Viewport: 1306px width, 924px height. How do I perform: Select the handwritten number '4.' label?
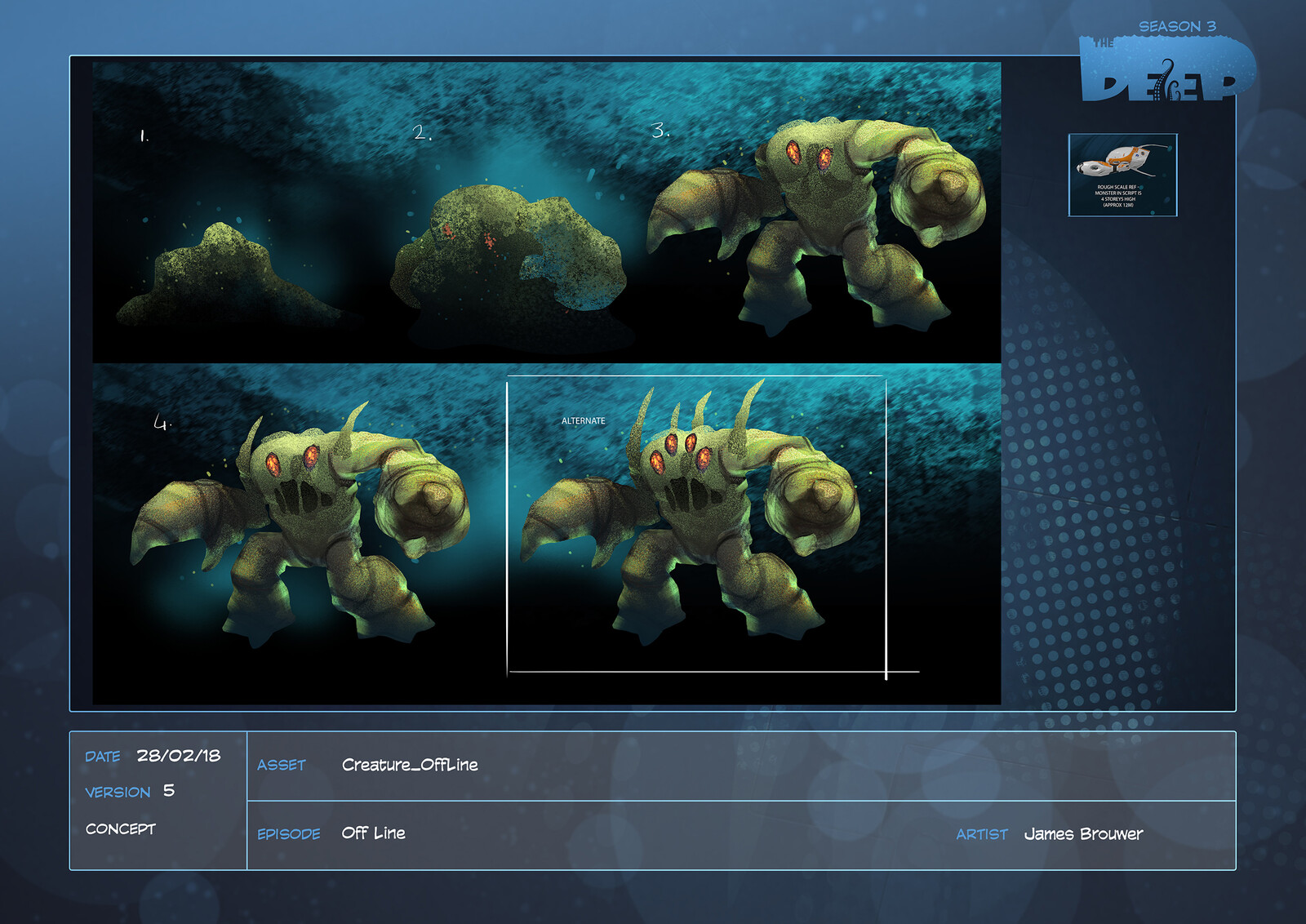click(x=162, y=422)
